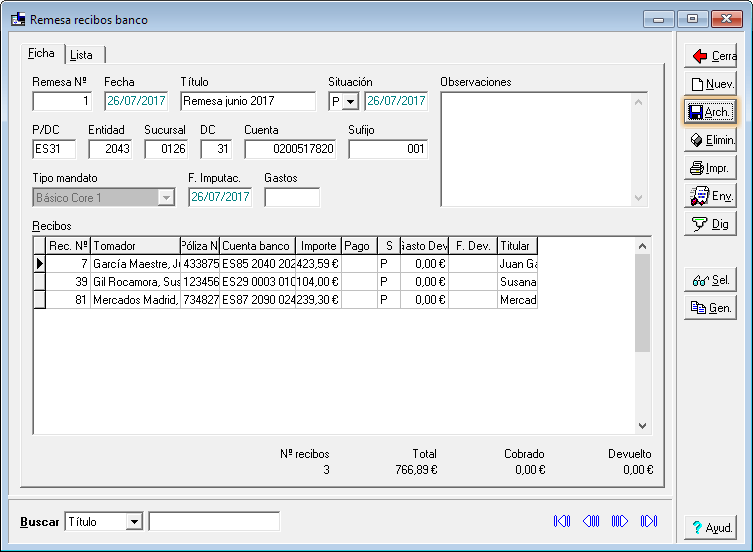Image resolution: width=753 pixels, height=552 pixels.
Task: Expand the Tipo mandato combo box
Action: tap(166, 197)
